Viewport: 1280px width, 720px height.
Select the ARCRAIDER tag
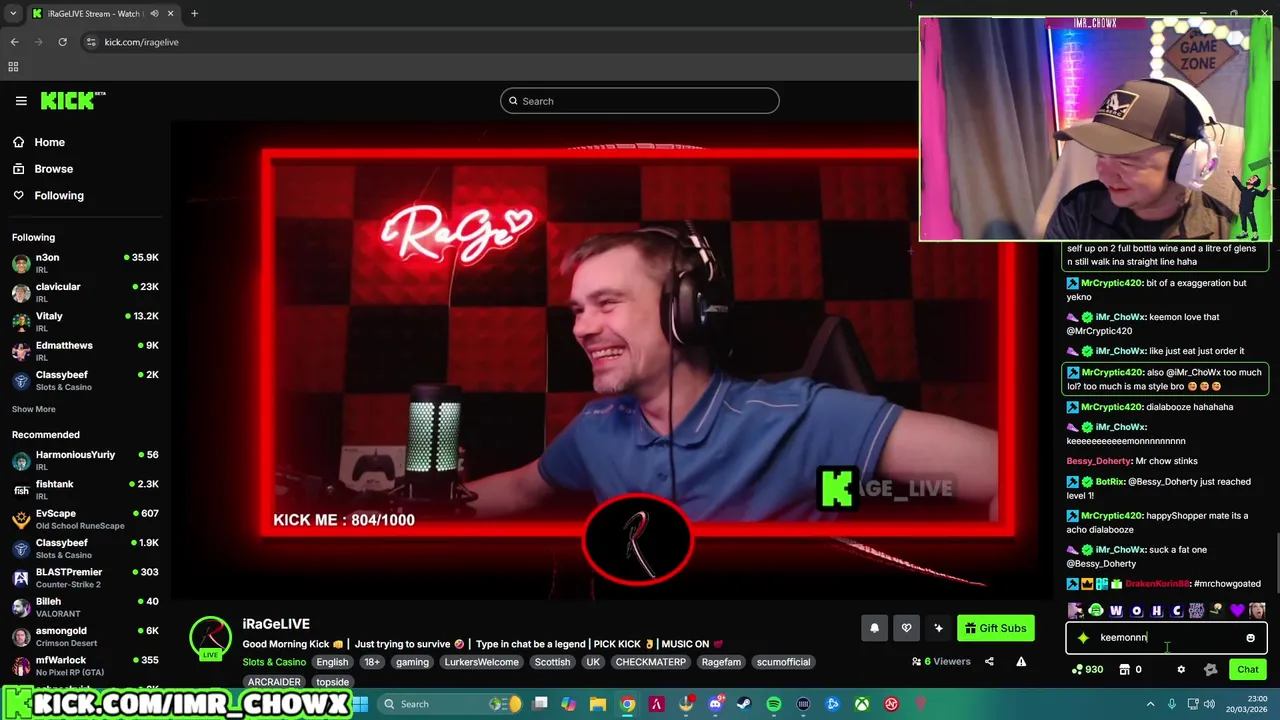pyautogui.click(x=274, y=682)
